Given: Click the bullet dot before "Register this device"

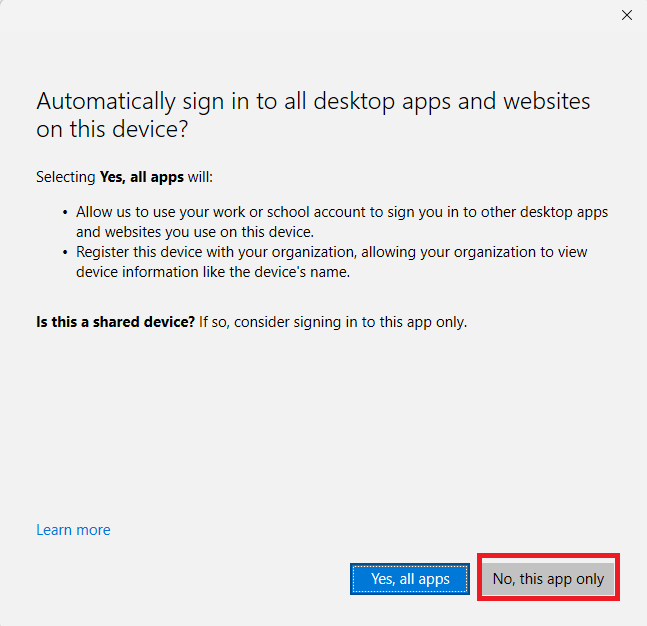Looking at the screenshot, I should (x=64, y=254).
